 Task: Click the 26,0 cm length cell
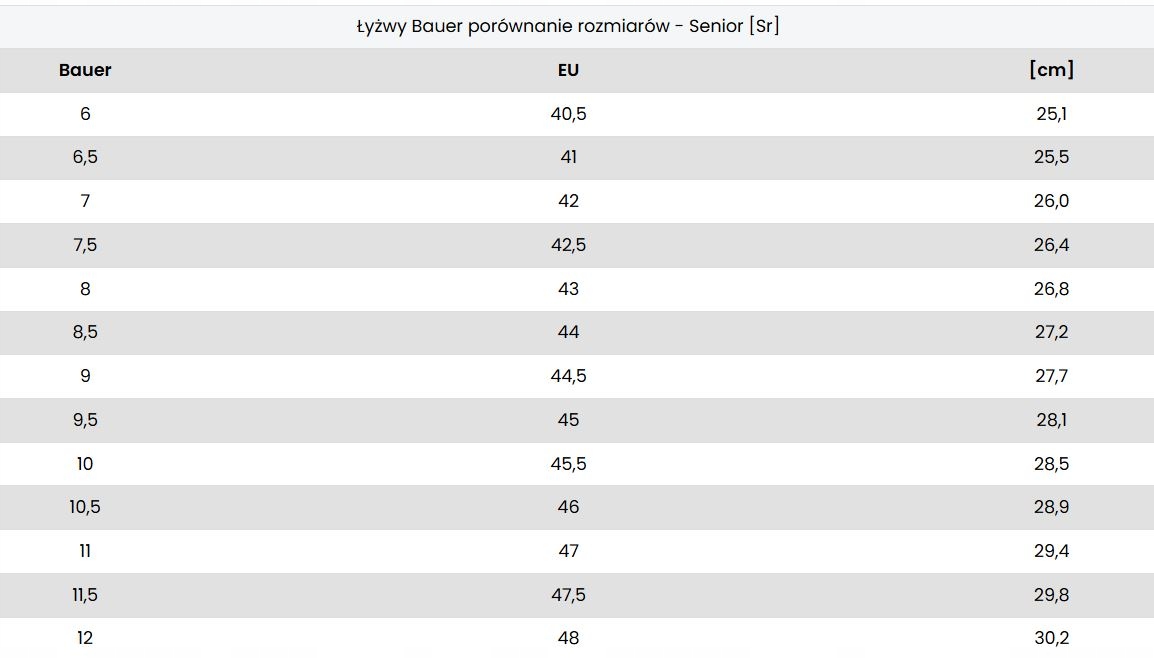pos(1051,201)
